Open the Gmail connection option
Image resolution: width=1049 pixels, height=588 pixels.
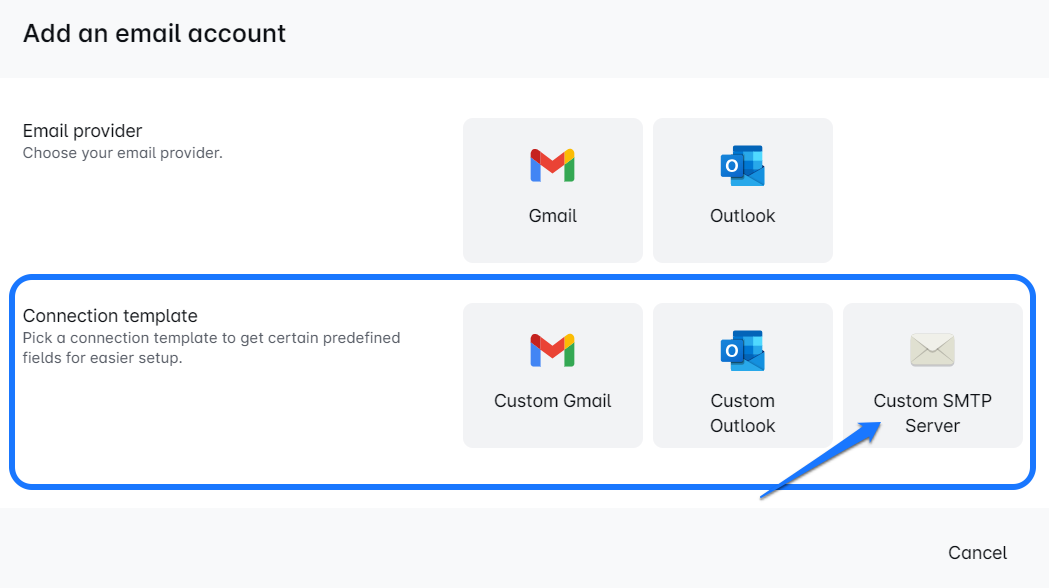(x=552, y=190)
